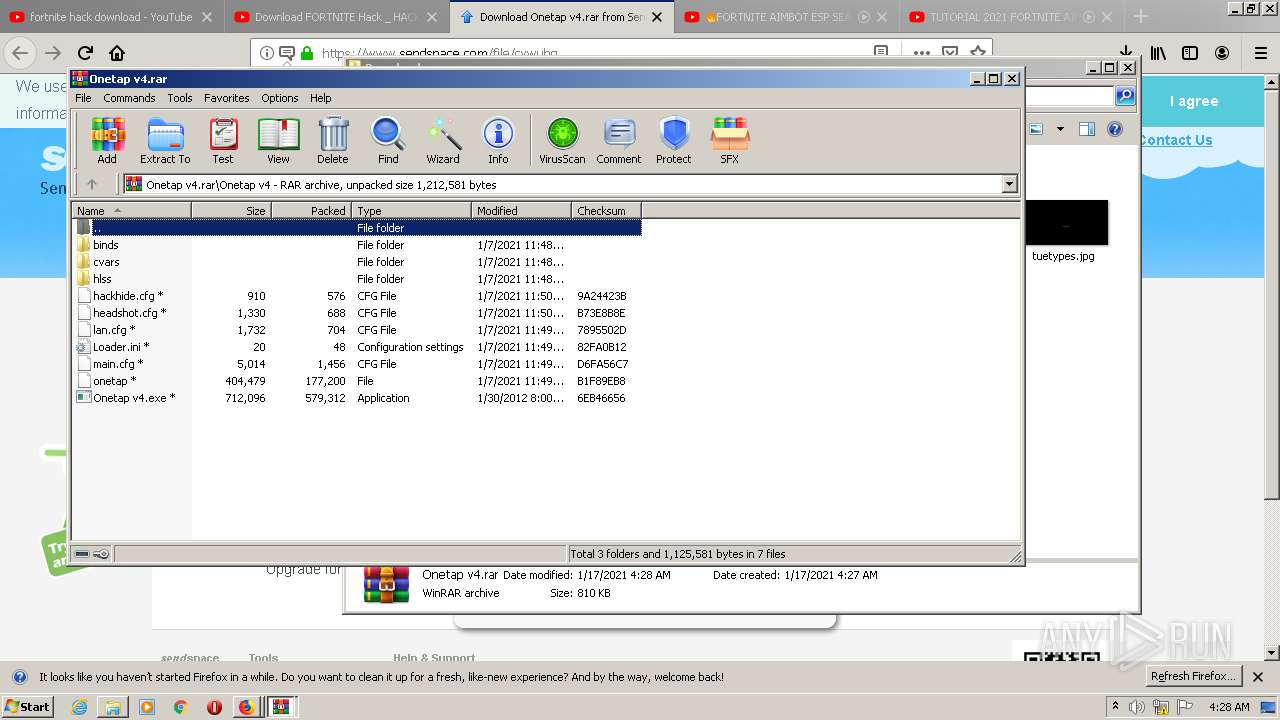
Task: Click the Explorer help question icon
Action: tap(1115, 129)
